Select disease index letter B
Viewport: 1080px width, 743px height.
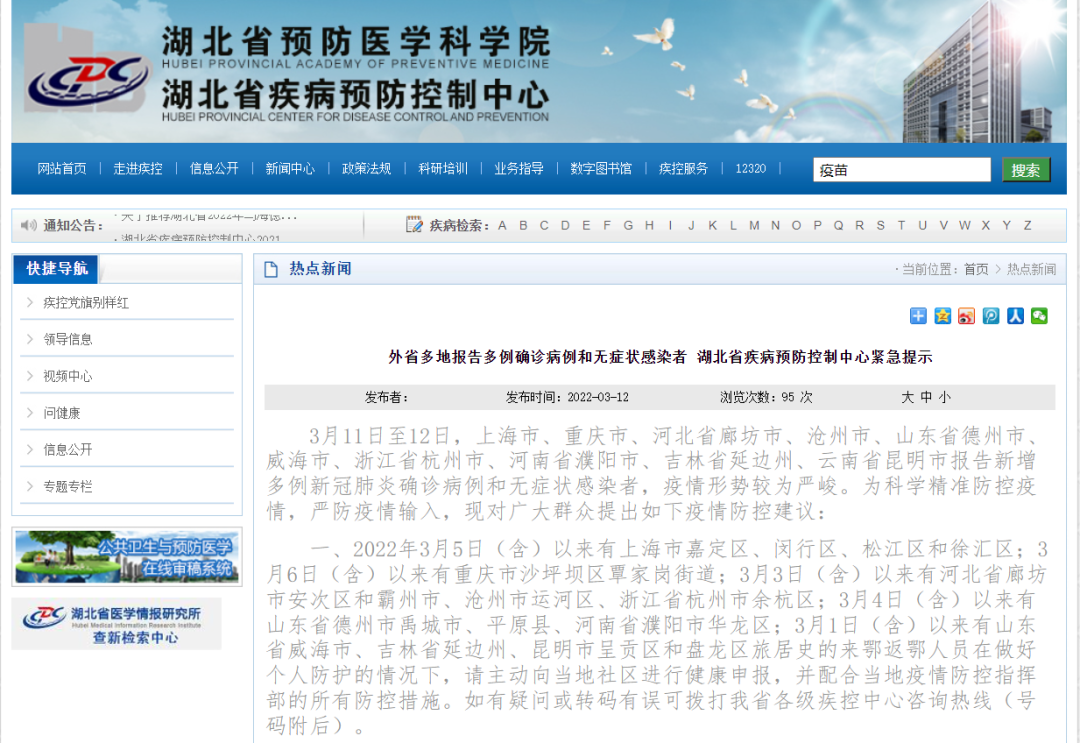click(x=523, y=225)
